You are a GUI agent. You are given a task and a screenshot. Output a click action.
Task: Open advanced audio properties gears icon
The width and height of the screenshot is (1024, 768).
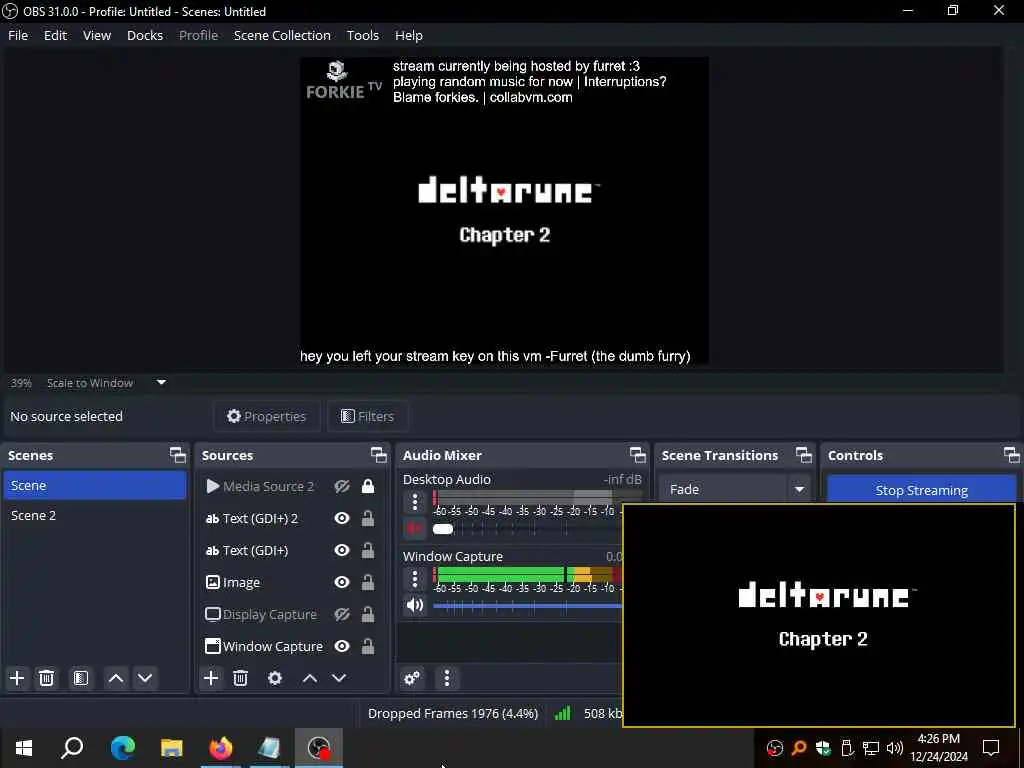click(x=412, y=678)
